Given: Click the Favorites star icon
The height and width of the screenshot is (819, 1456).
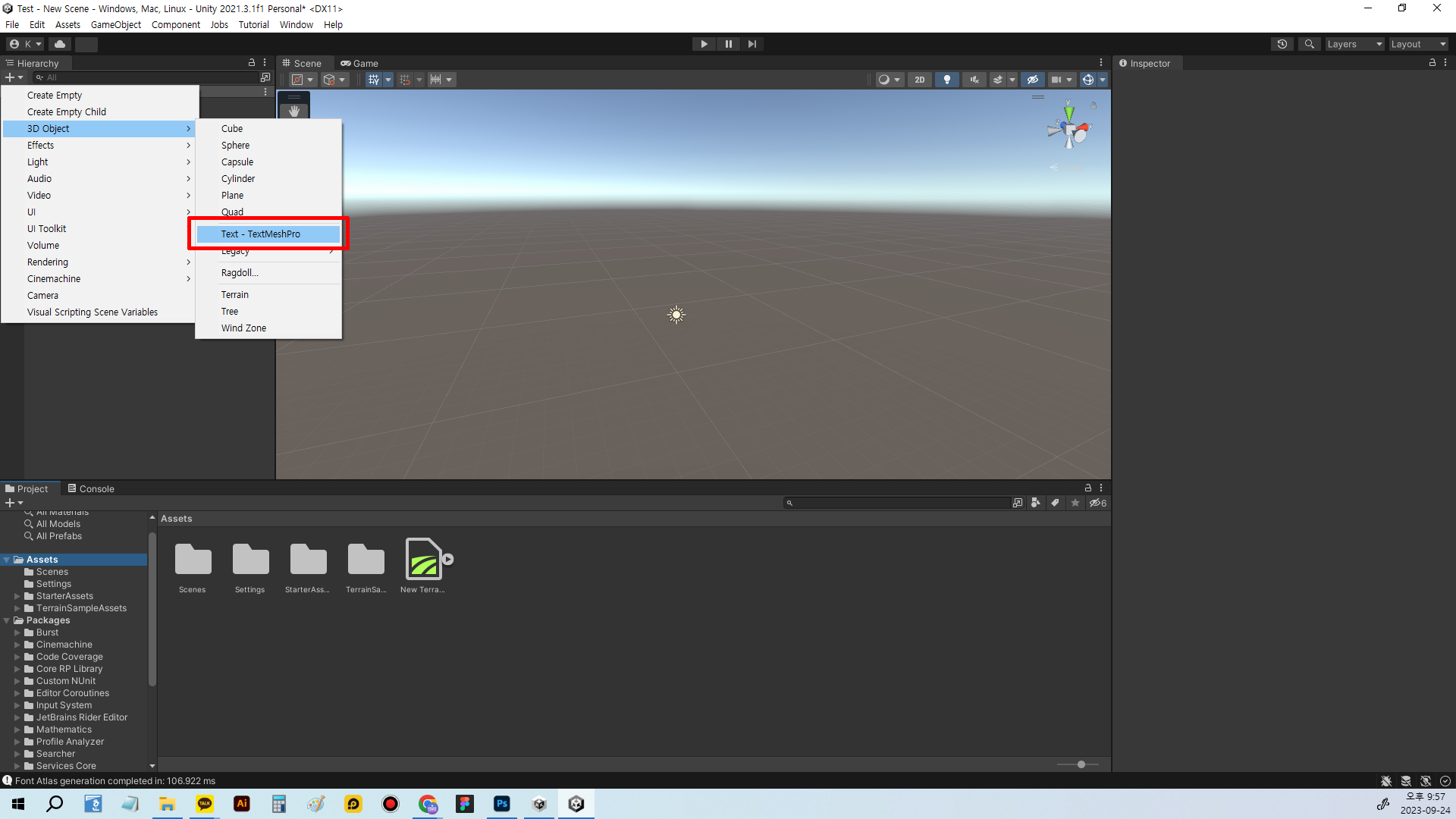Looking at the screenshot, I should click(x=1075, y=503).
